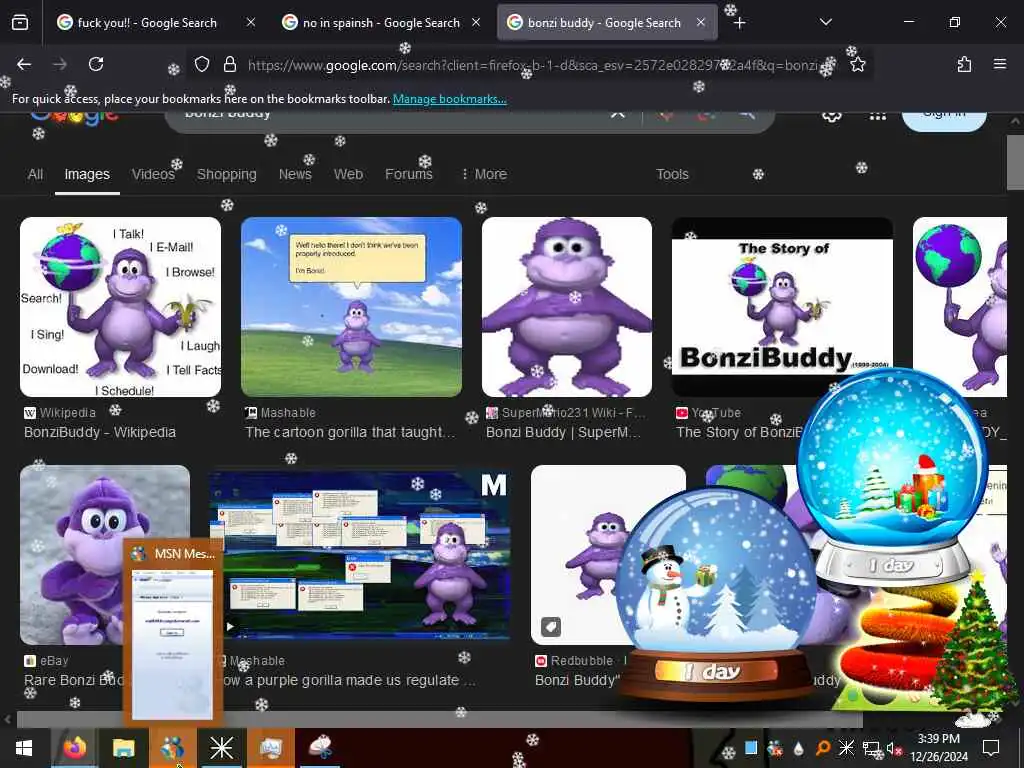Expand the list all tabs chevron

click(x=825, y=22)
